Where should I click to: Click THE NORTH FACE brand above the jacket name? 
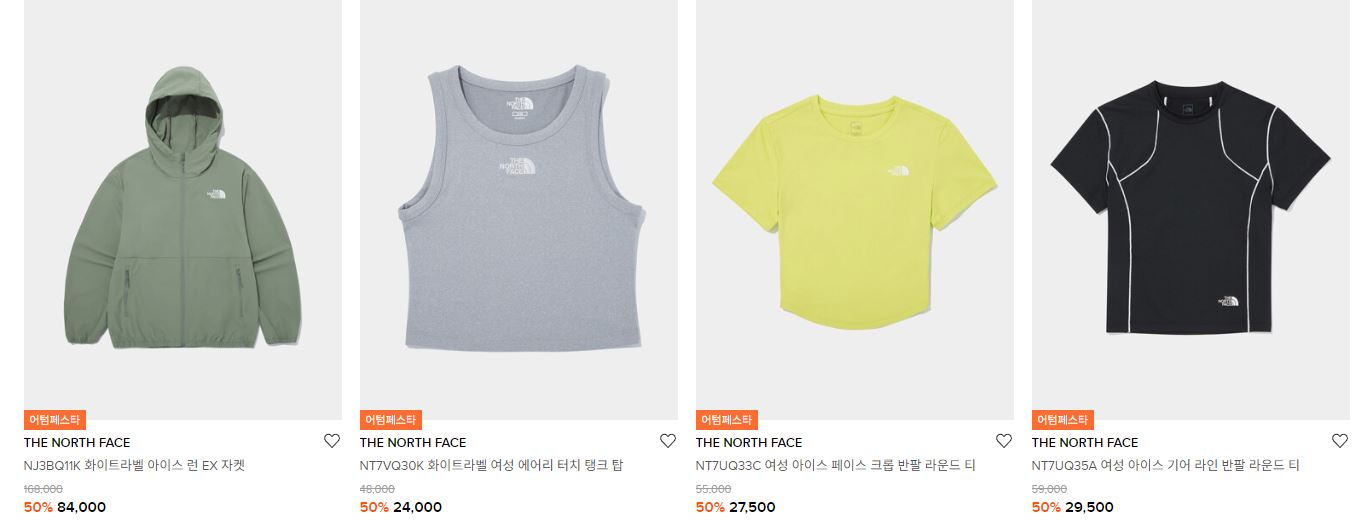click(x=77, y=442)
